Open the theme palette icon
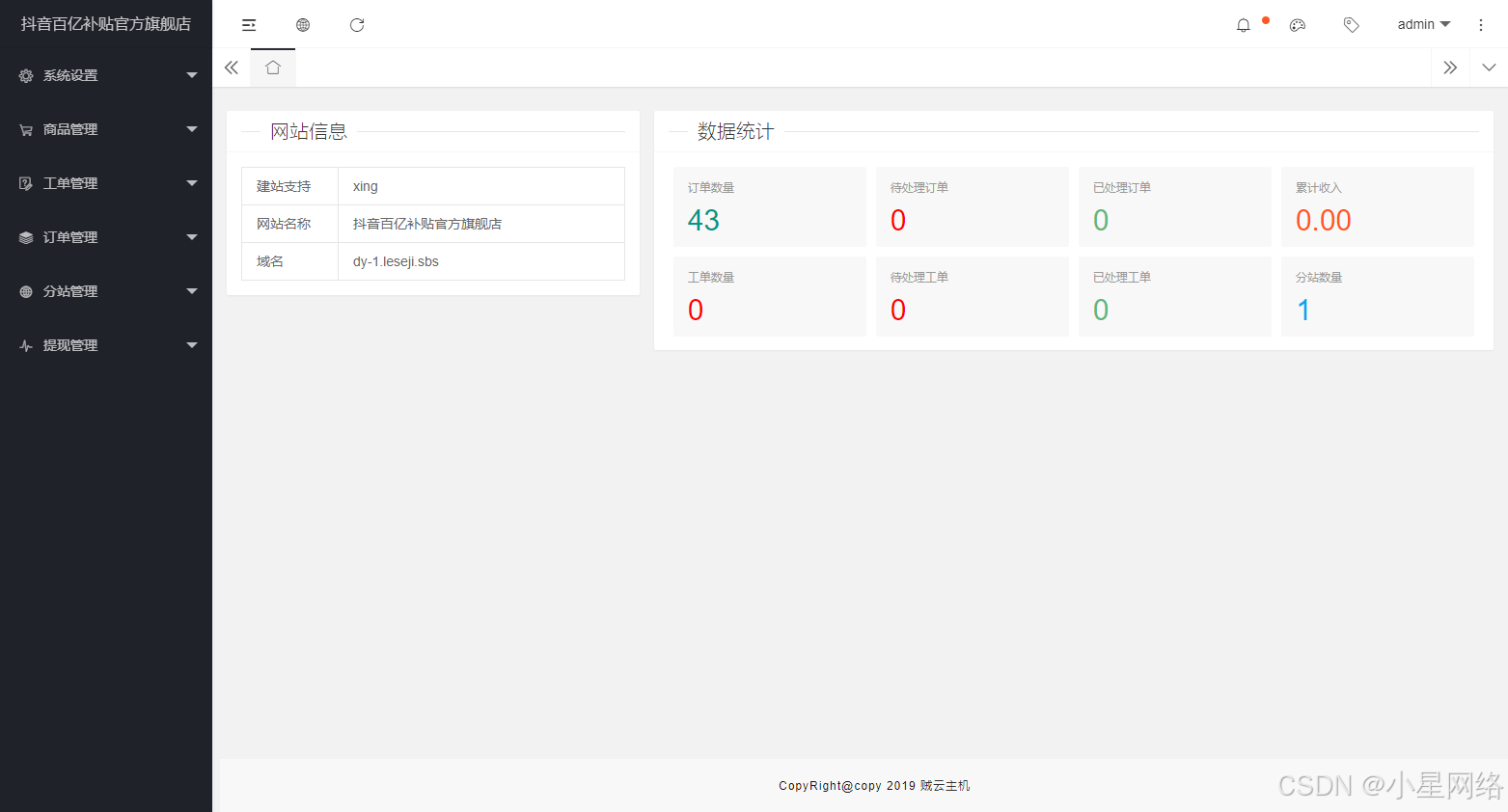Viewport: 1508px width, 812px height. [x=1298, y=25]
